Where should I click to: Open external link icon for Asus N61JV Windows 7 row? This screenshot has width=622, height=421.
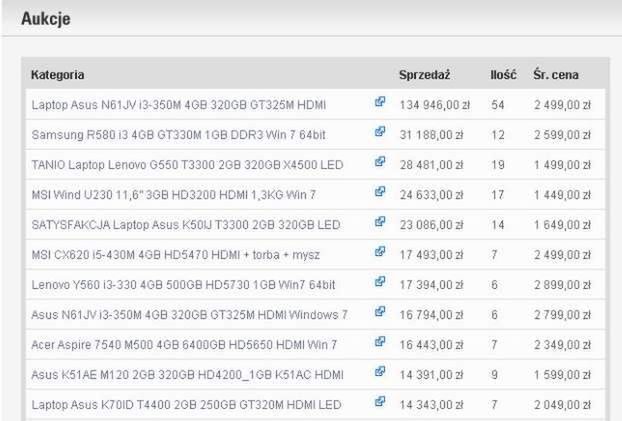coord(380,311)
